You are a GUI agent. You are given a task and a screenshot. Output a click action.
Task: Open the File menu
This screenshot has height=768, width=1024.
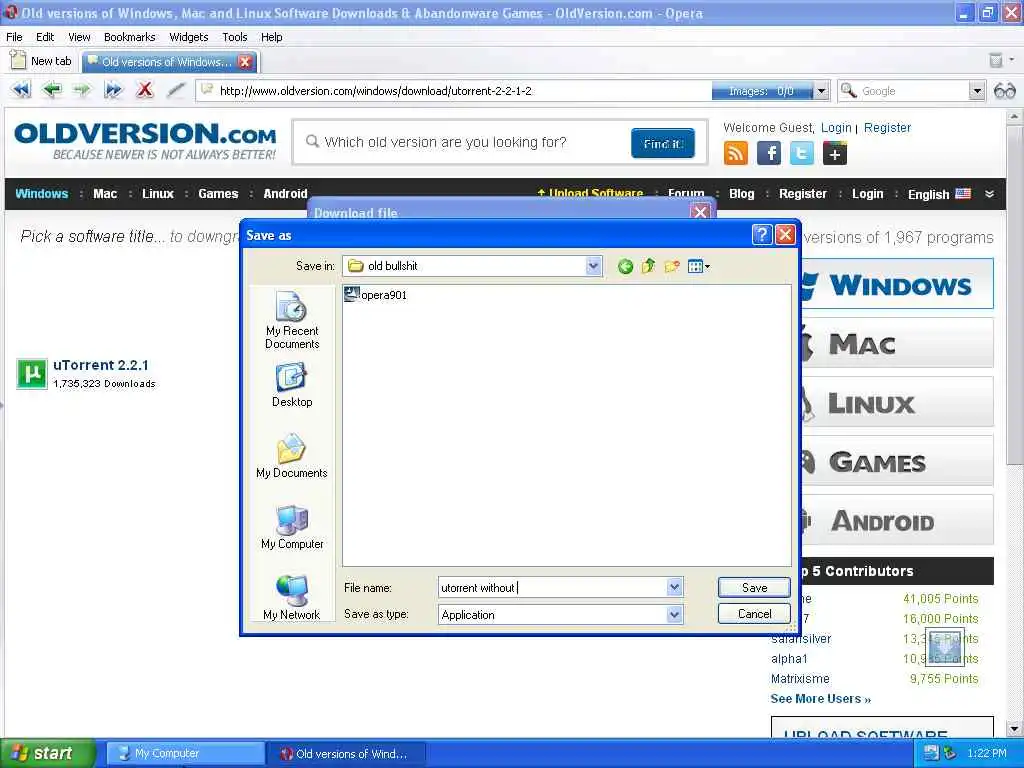pyautogui.click(x=14, y=37)
